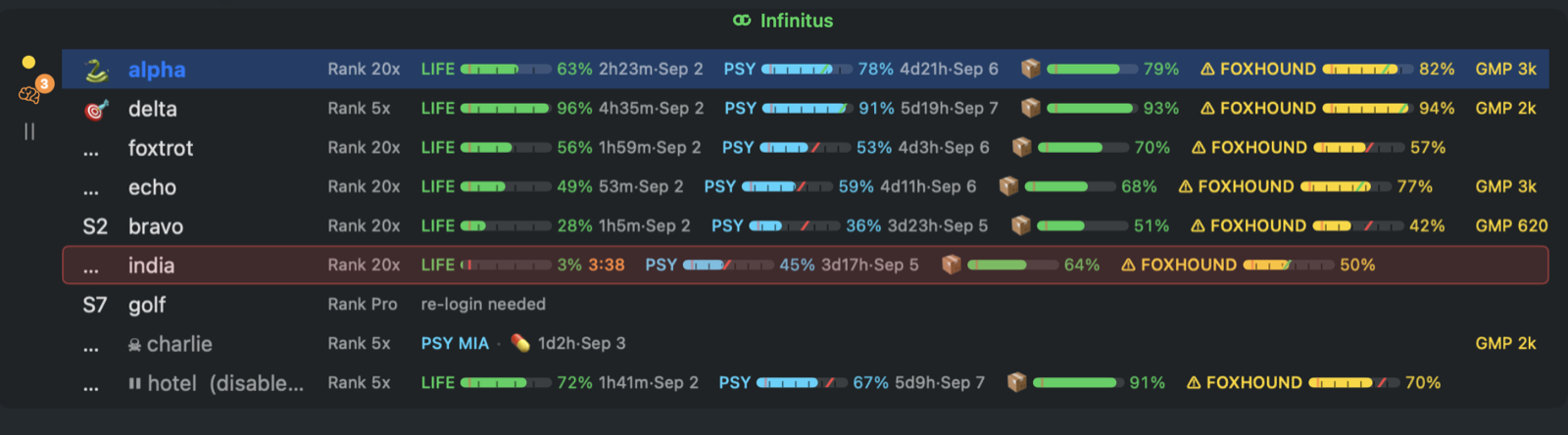Click the S2 badge beside bravo
Screen dimensions: 1568x435
[95, 226]
